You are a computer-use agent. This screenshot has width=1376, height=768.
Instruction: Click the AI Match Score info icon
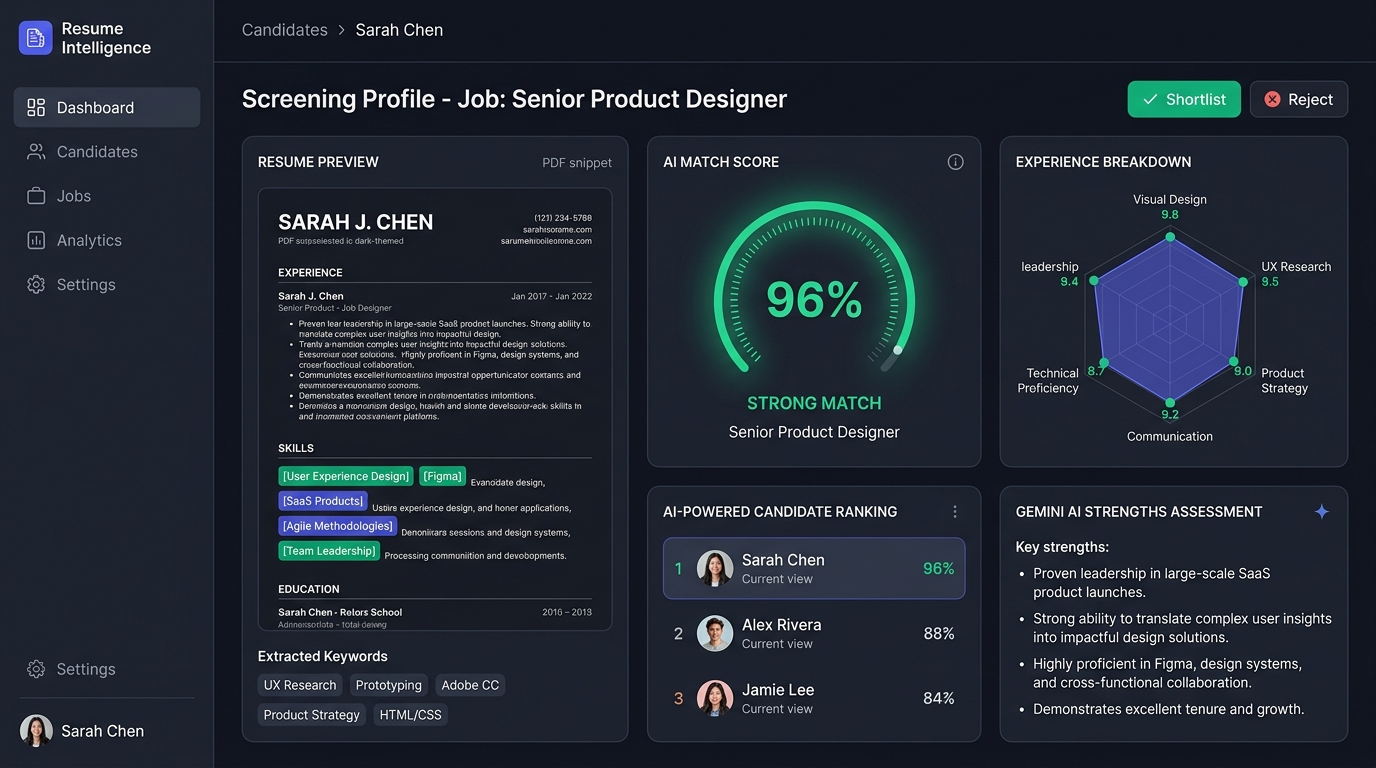point(956,162)
